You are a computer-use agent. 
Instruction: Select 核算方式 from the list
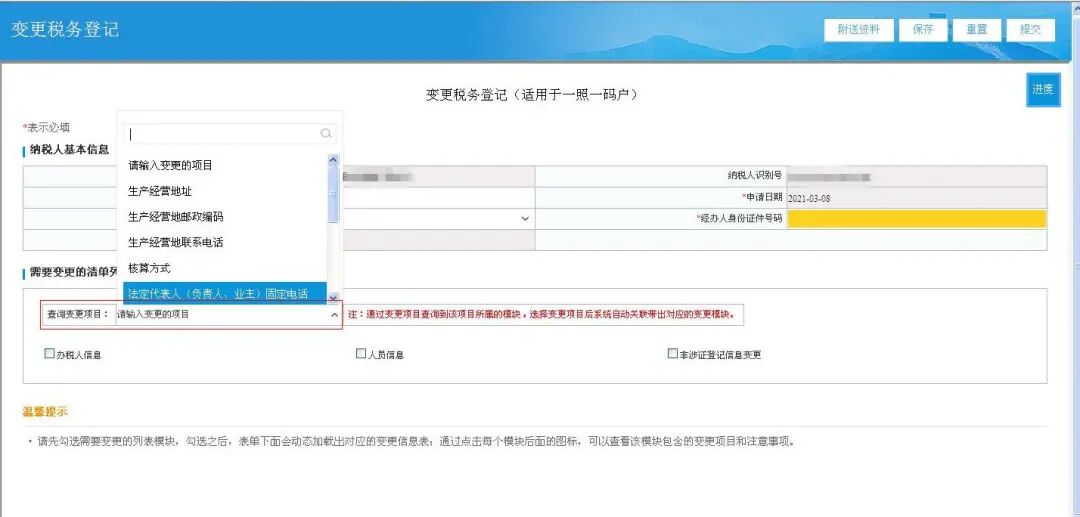(x=224, y=268)
